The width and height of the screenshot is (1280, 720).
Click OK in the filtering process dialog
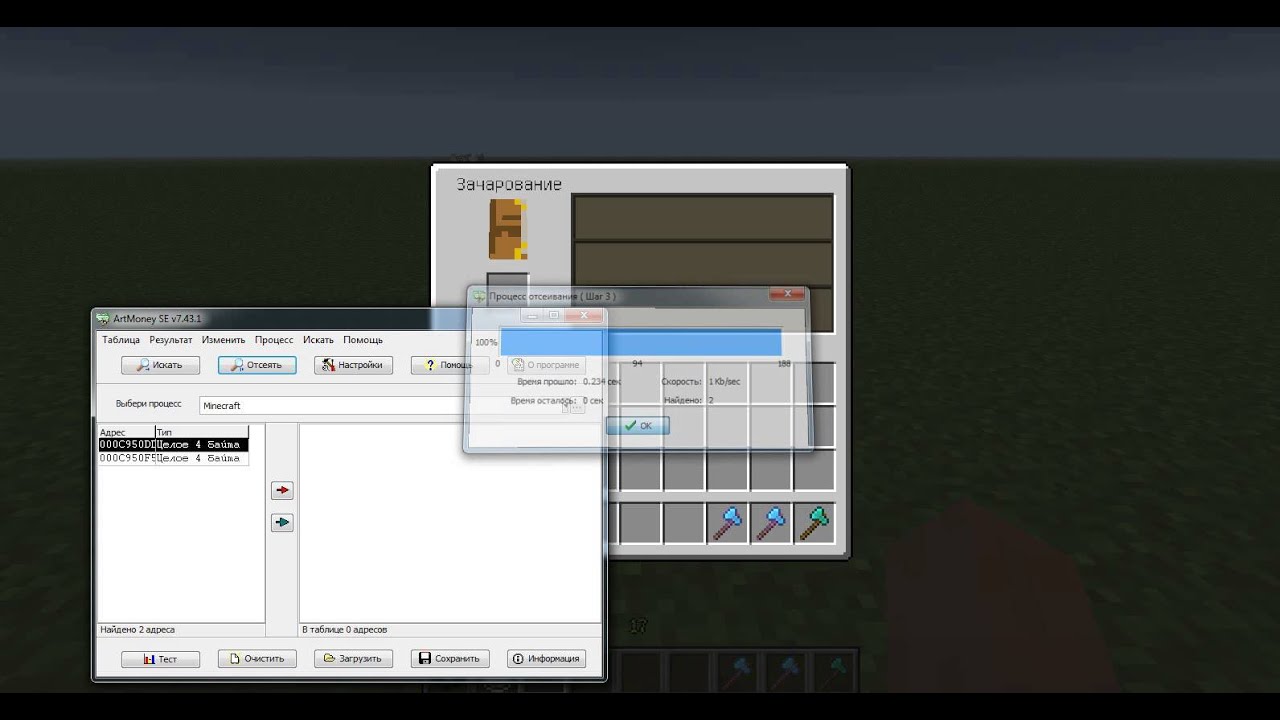point(638,425)
